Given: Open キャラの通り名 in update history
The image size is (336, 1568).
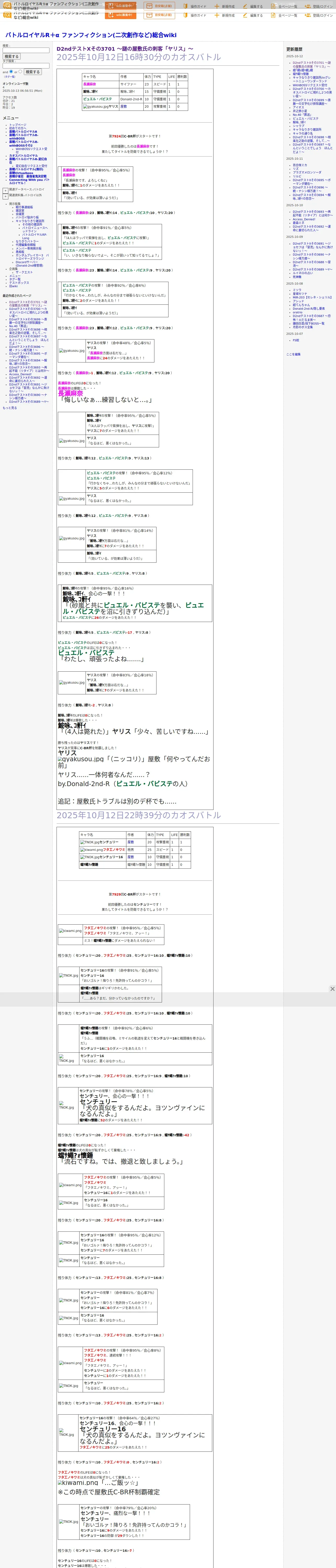Looking at the screenshot, I should pos(303,133).
